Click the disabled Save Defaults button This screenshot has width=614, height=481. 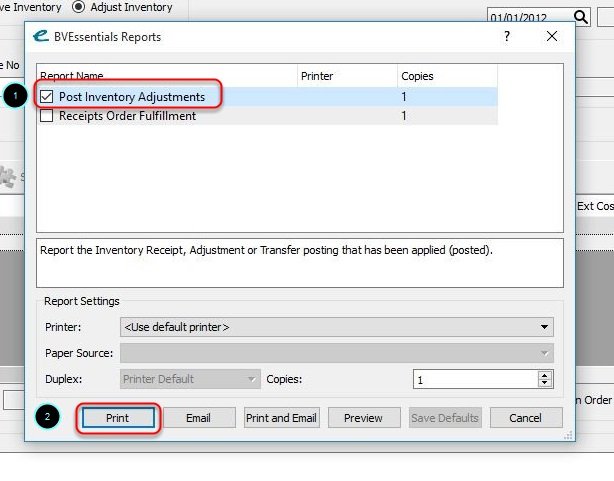point(445,418)
